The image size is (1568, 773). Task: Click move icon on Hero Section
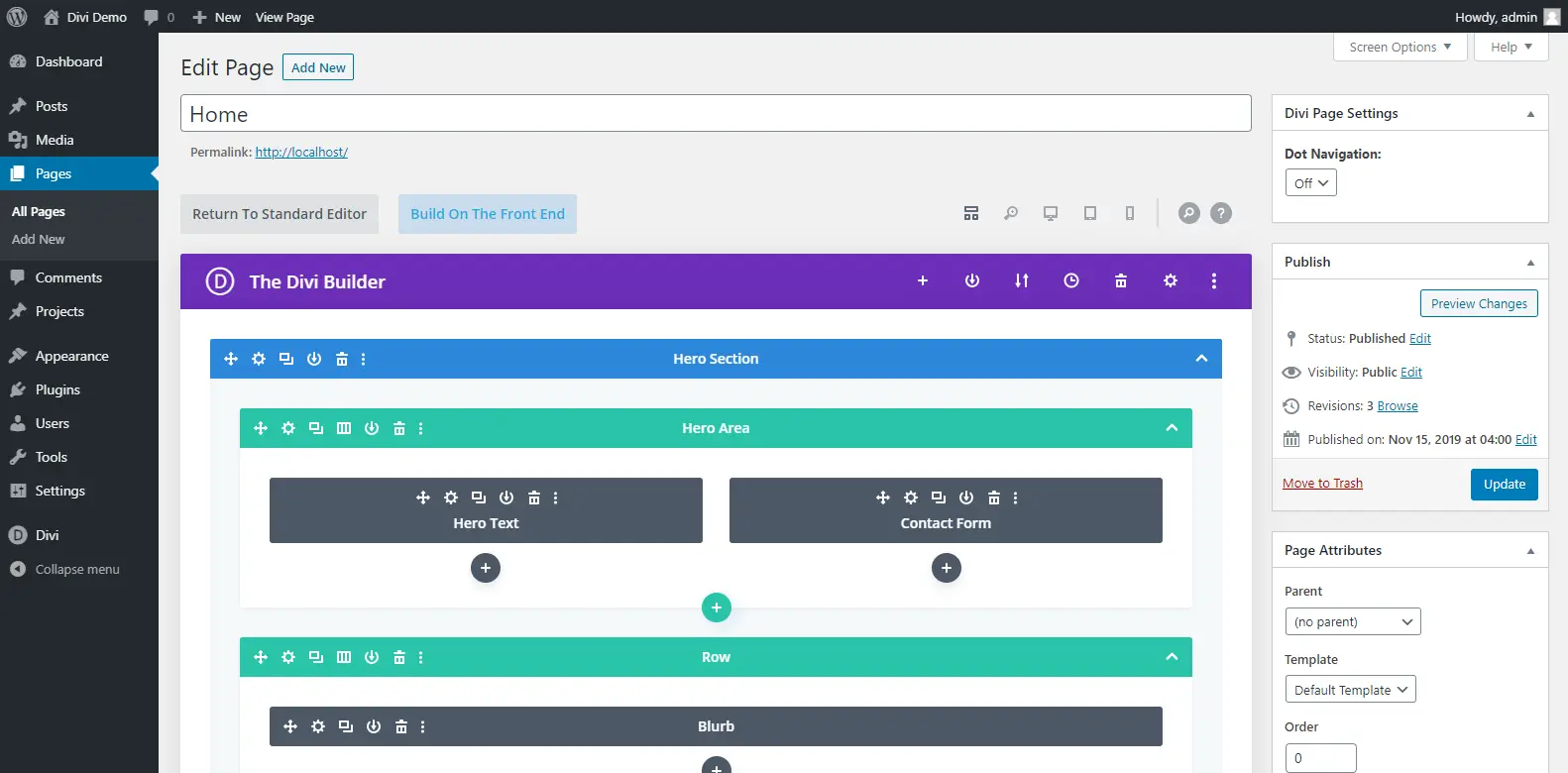point(231,359)
